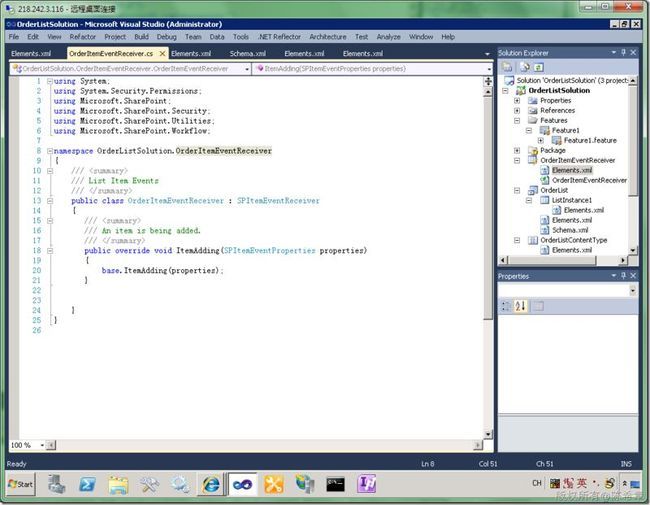Click the editor split bar handle

coord(488,81)
